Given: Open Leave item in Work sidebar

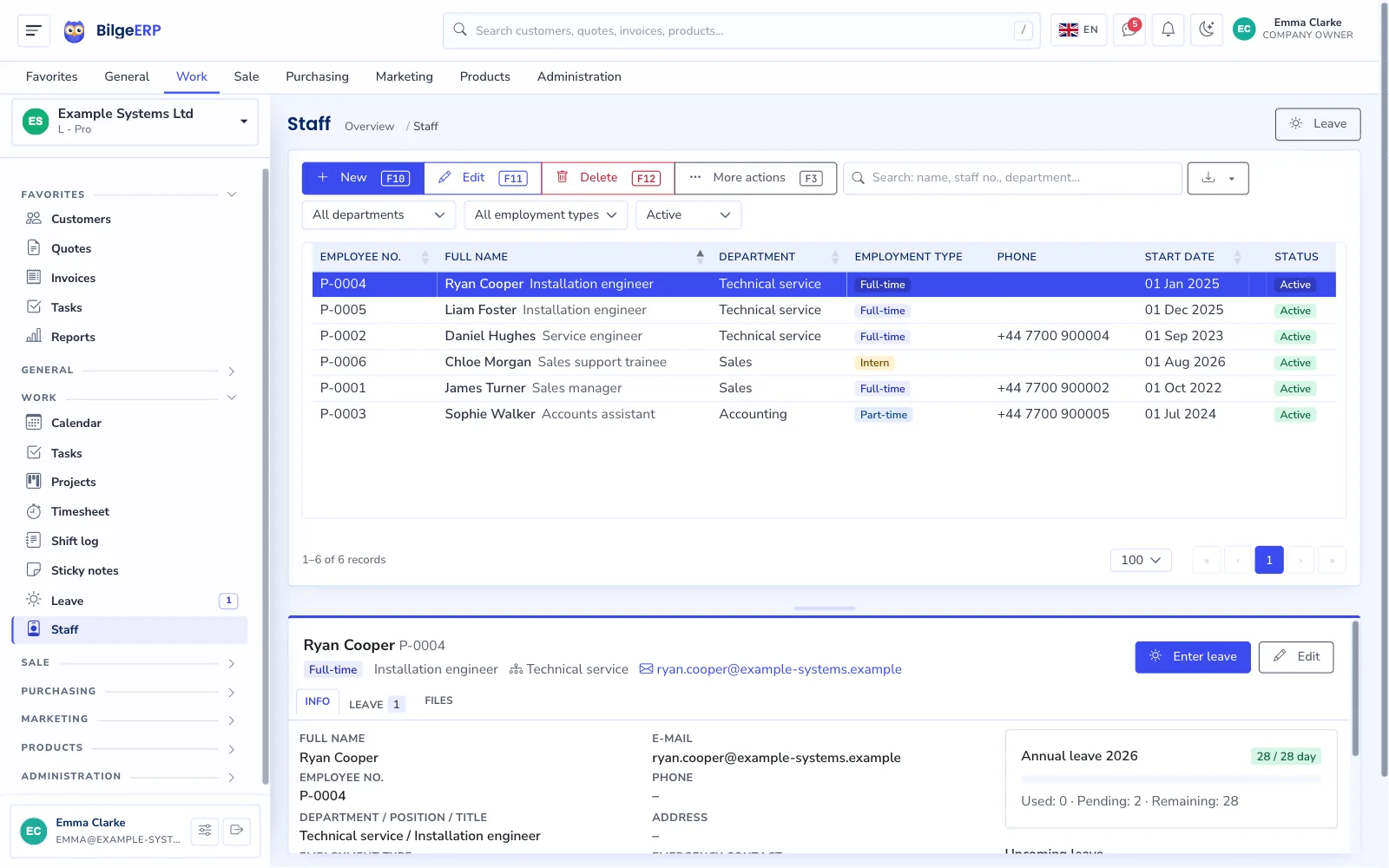Looking at the screenshot, I should pyautogui.click(x=128, y=601).
